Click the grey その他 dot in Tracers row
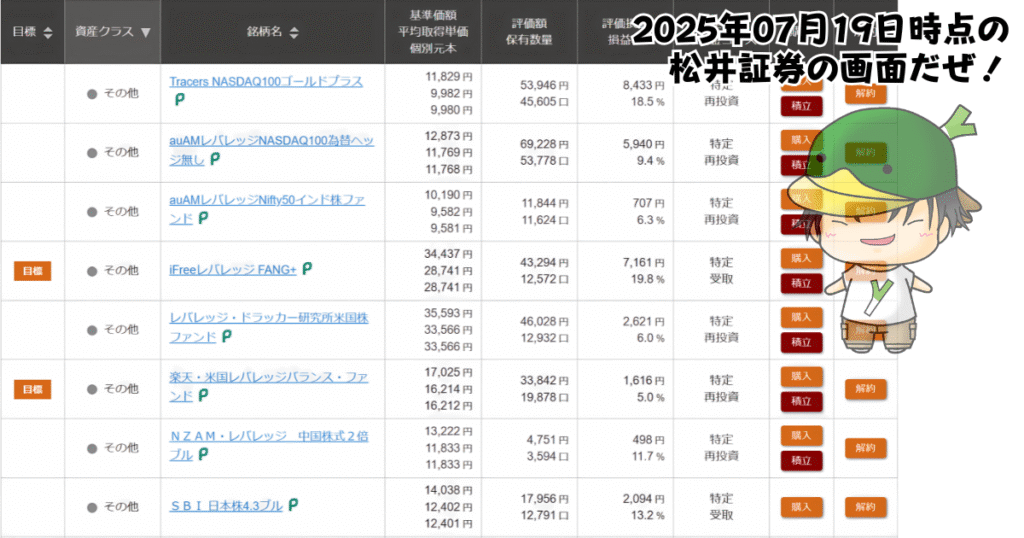 pyautogui.click(x=92, y=94)
